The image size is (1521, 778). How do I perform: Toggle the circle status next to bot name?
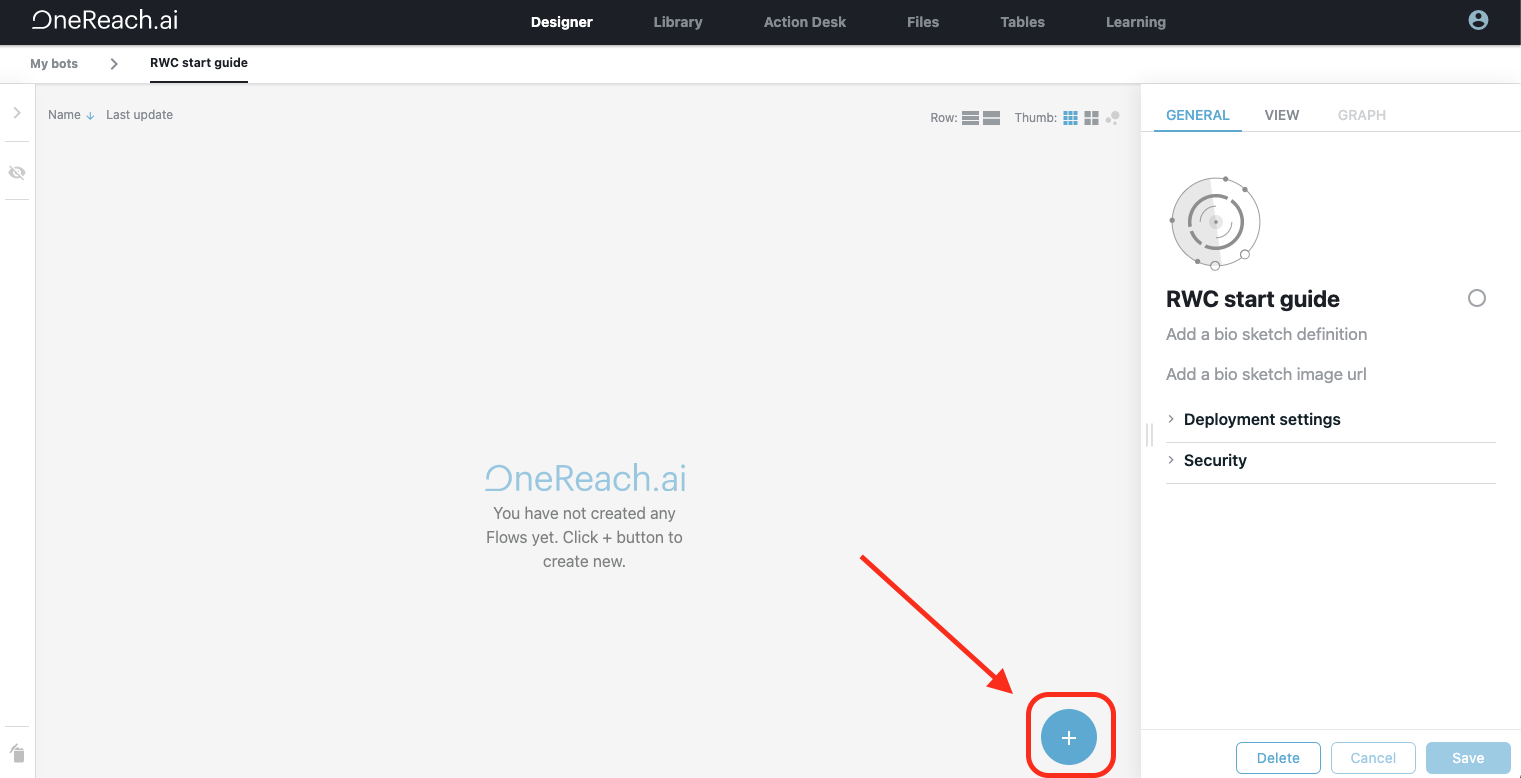[x=1476, y=298]
